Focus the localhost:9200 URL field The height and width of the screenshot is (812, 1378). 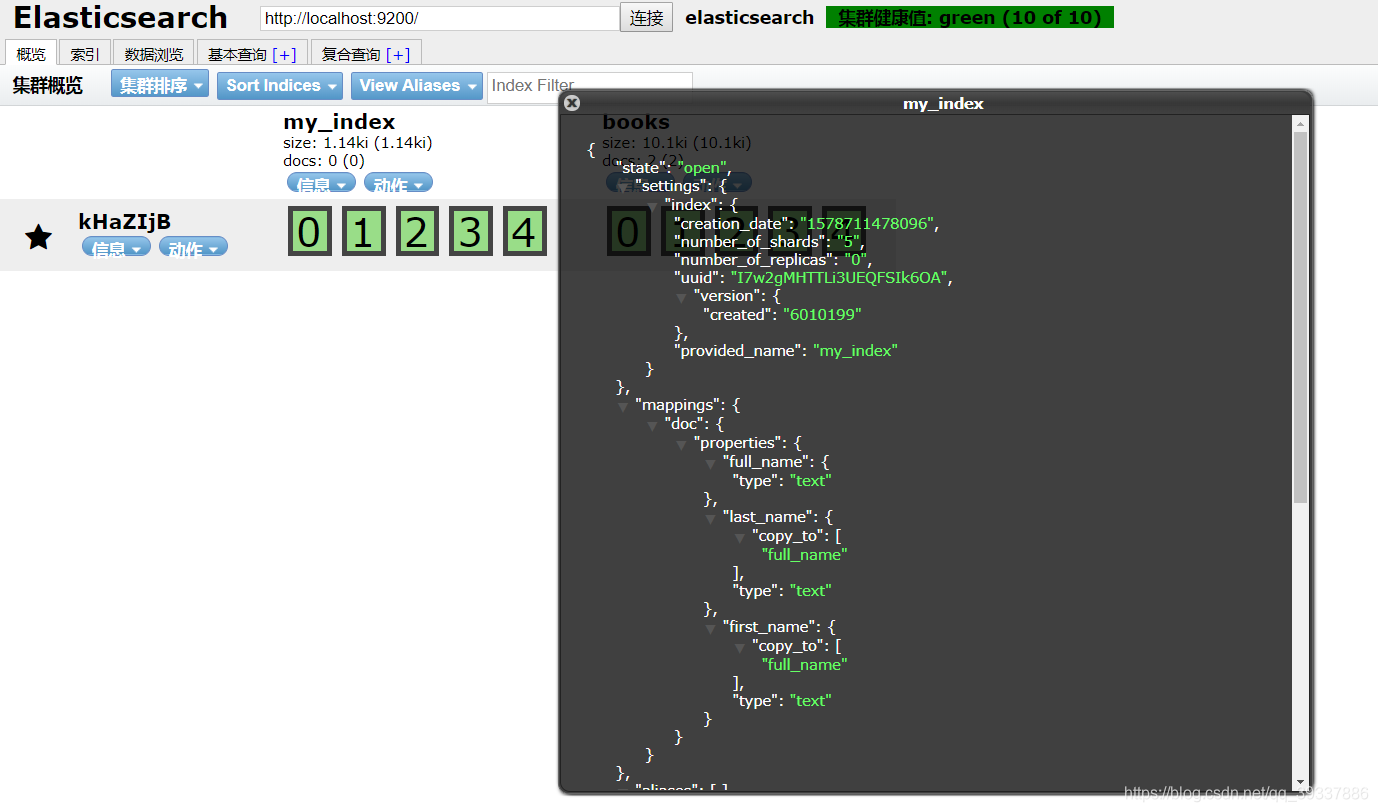point(440,18)
